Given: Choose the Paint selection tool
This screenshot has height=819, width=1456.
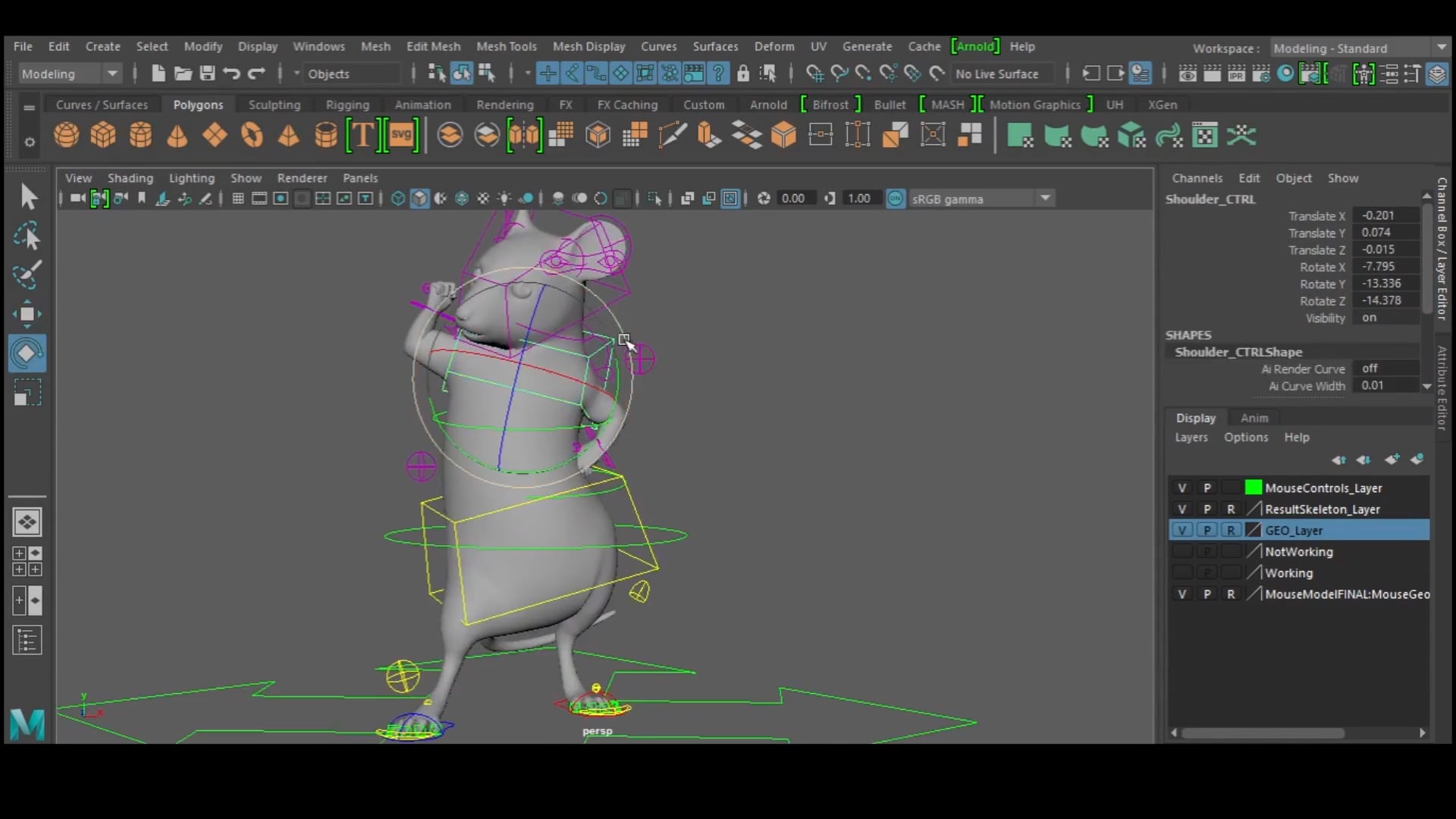Looking at the screenshot, I should (28, 275).
